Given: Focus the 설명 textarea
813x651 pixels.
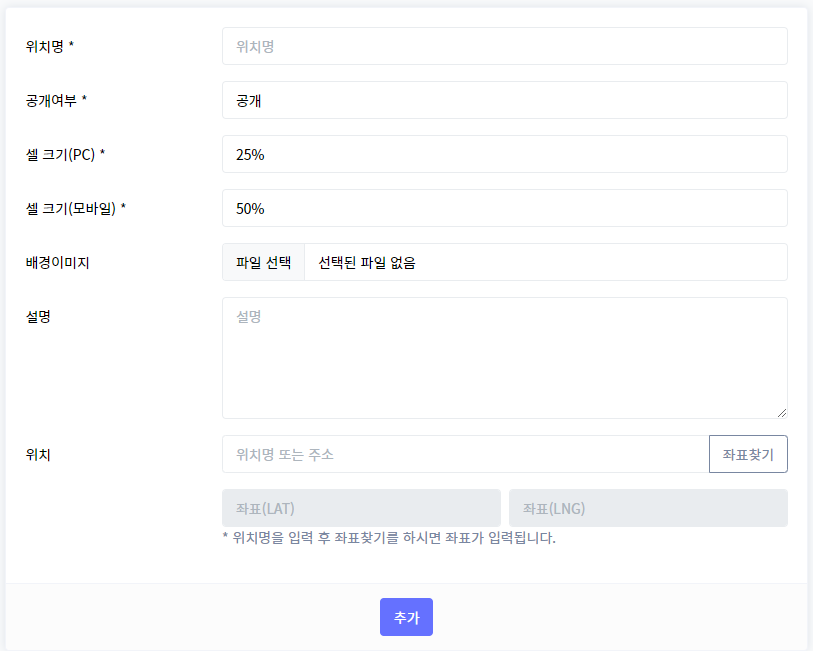Looking at the screenshot, I should [504, 358].
